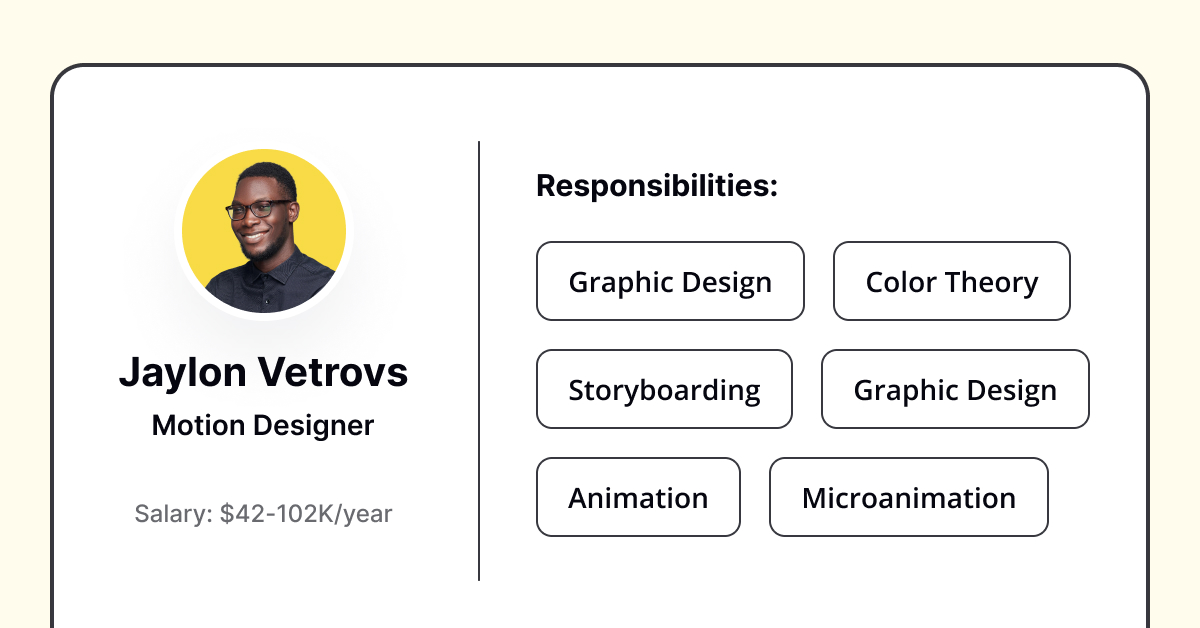Click the Motion Designer job title
The width and height of the screenshot is (1200, 628).
(263, 426)
